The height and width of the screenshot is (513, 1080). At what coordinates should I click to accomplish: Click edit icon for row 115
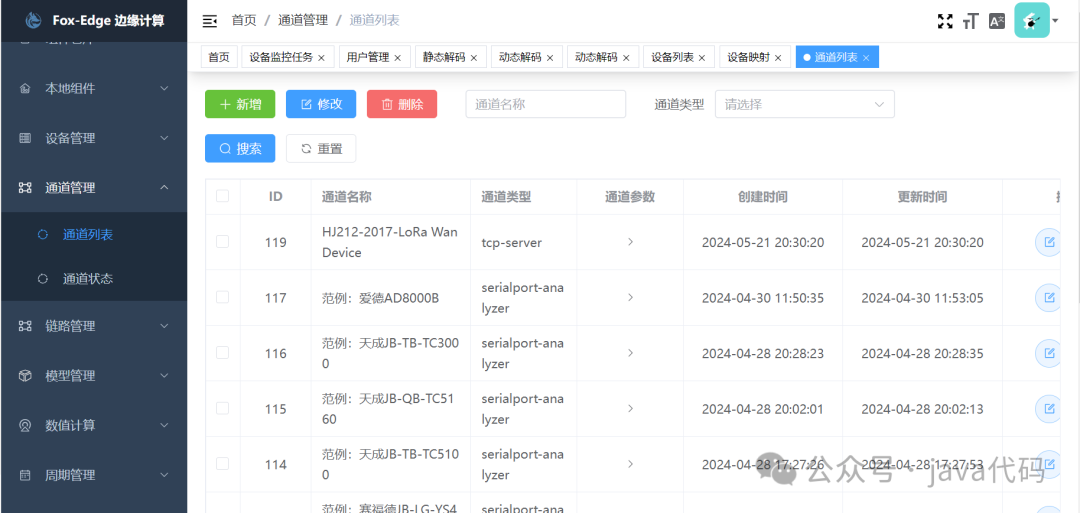pos(1049,408)
